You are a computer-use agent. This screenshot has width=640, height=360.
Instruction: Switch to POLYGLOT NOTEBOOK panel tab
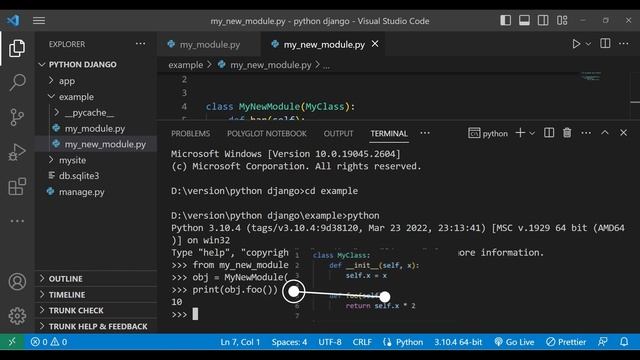(x=267, y=133)
